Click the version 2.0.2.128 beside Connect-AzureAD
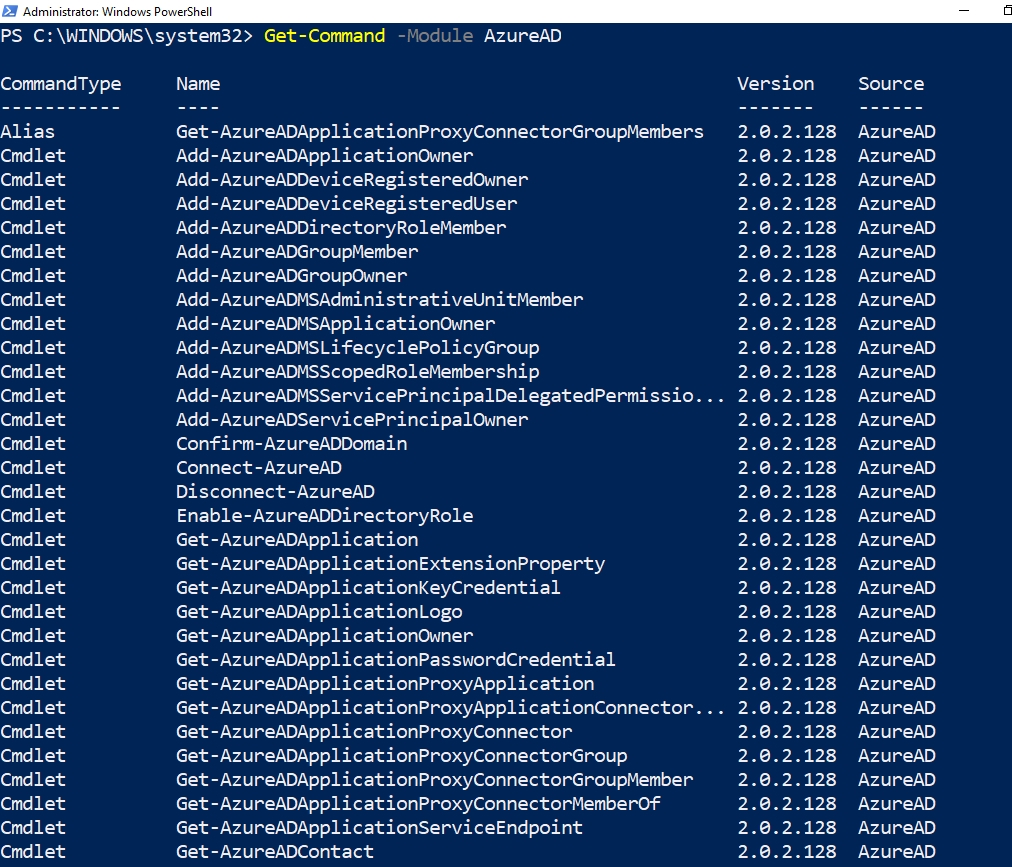Viewport: 1012px width, 867px height. coord(786,467)
